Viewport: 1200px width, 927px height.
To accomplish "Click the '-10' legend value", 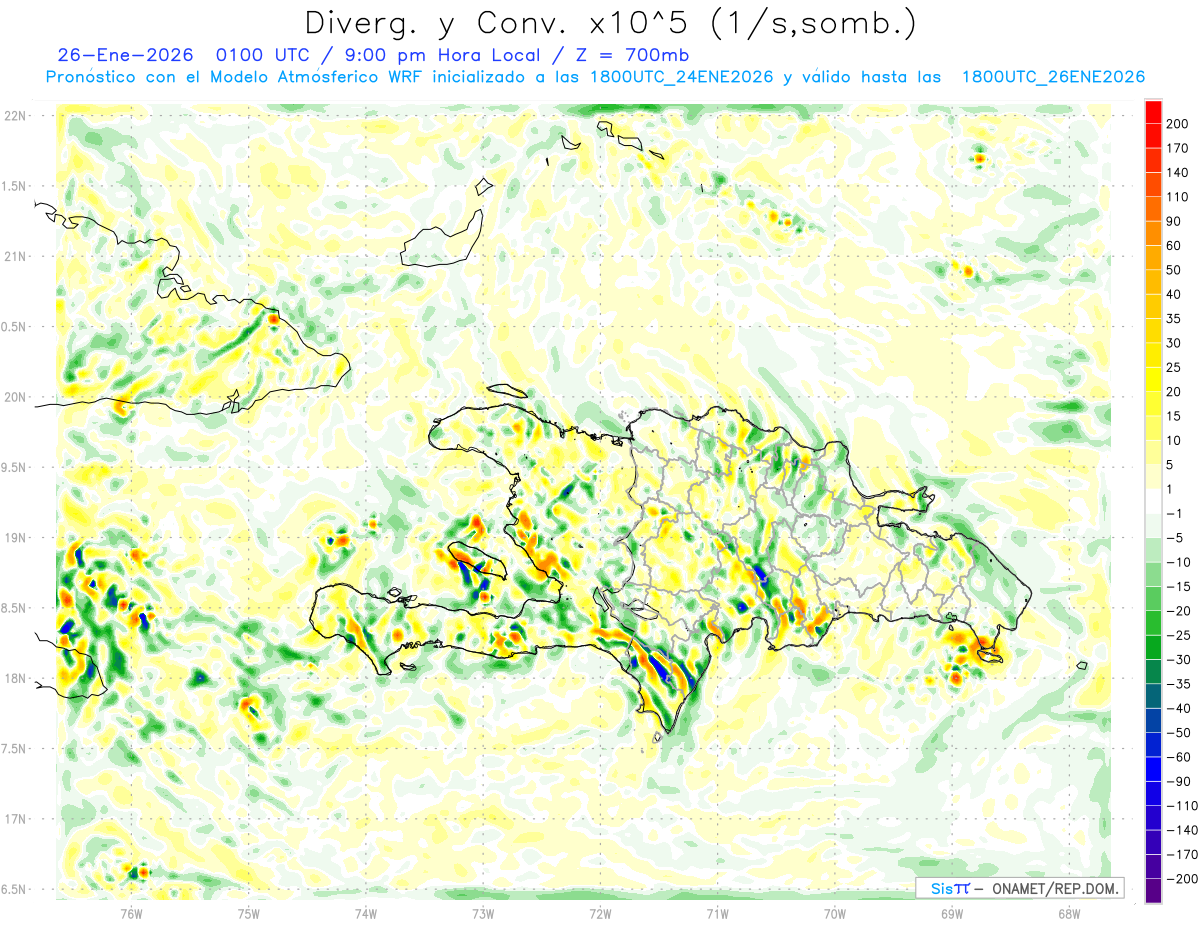I will click(x=1181, y=562).
